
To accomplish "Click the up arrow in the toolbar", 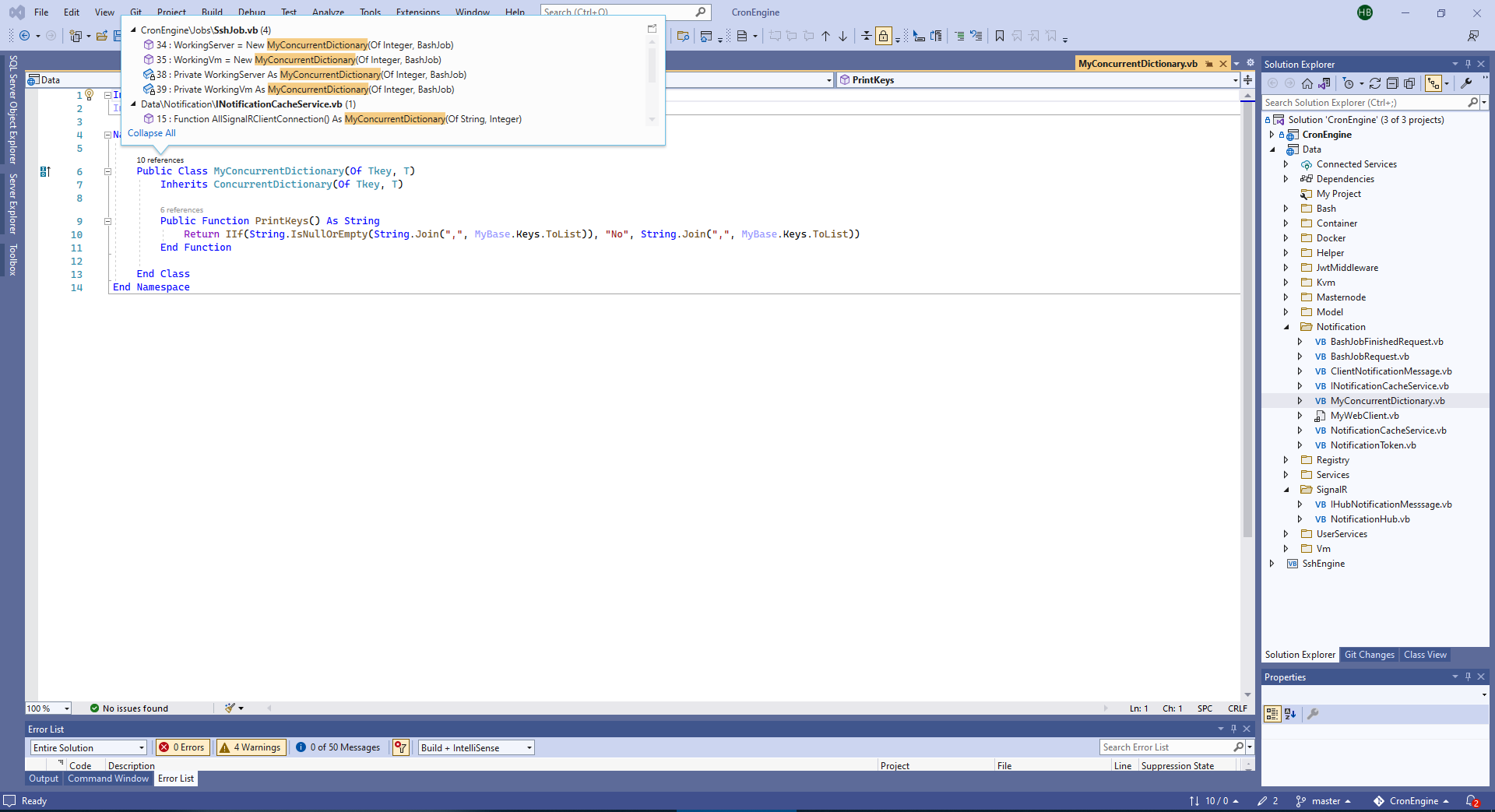I will 825,36.
